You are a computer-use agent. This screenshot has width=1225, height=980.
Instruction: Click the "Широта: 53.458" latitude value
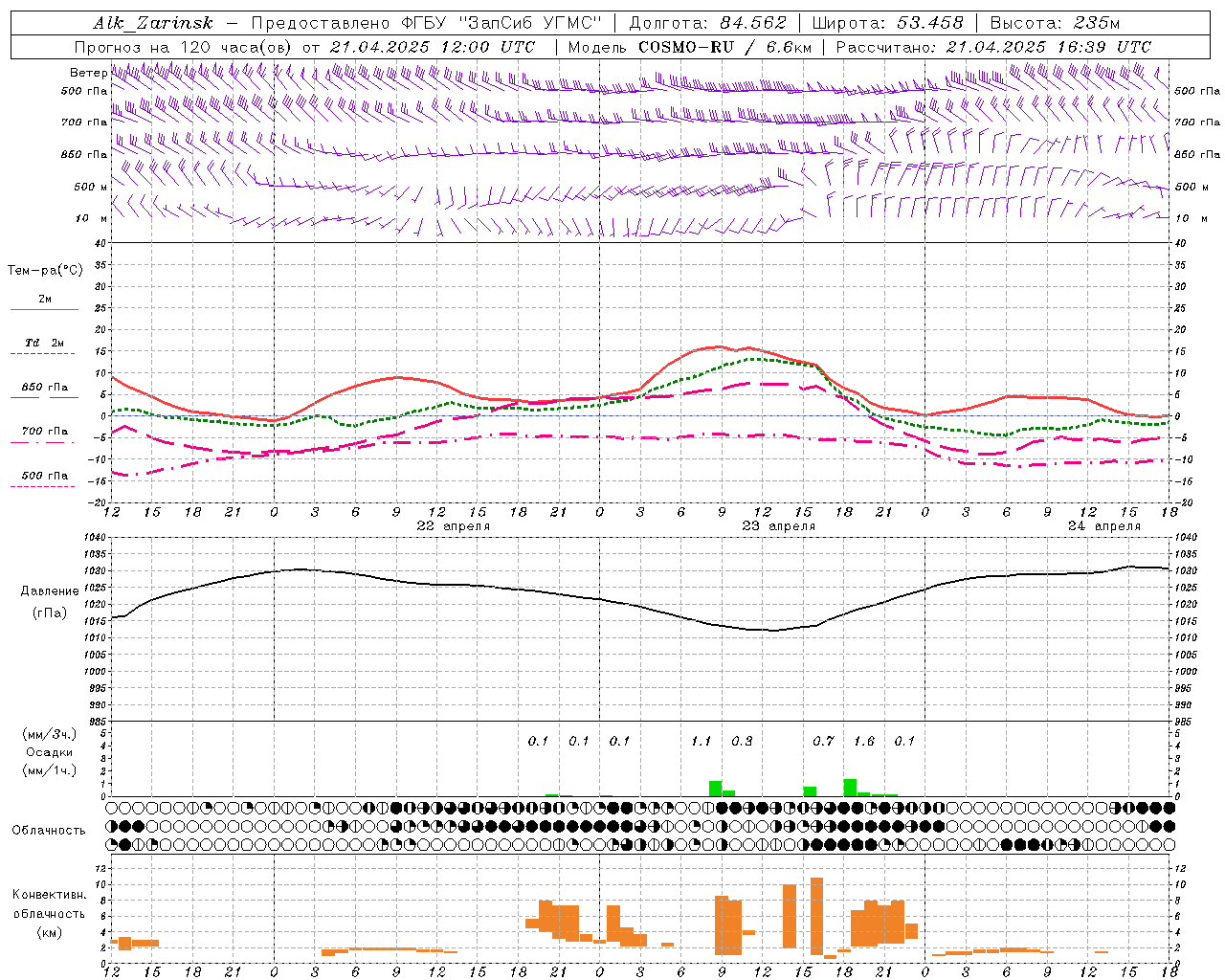(887, 24)
